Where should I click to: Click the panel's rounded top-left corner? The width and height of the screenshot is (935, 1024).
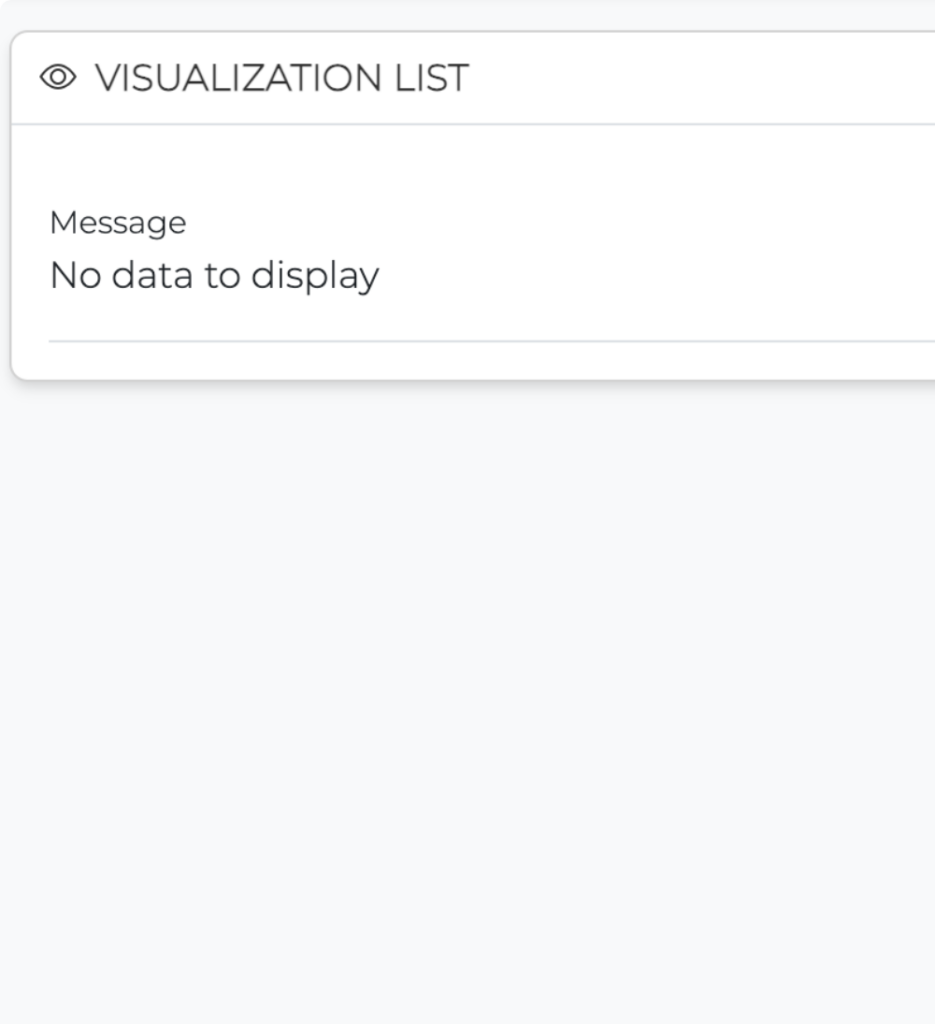pyautogui.click(x=18, y=39)
